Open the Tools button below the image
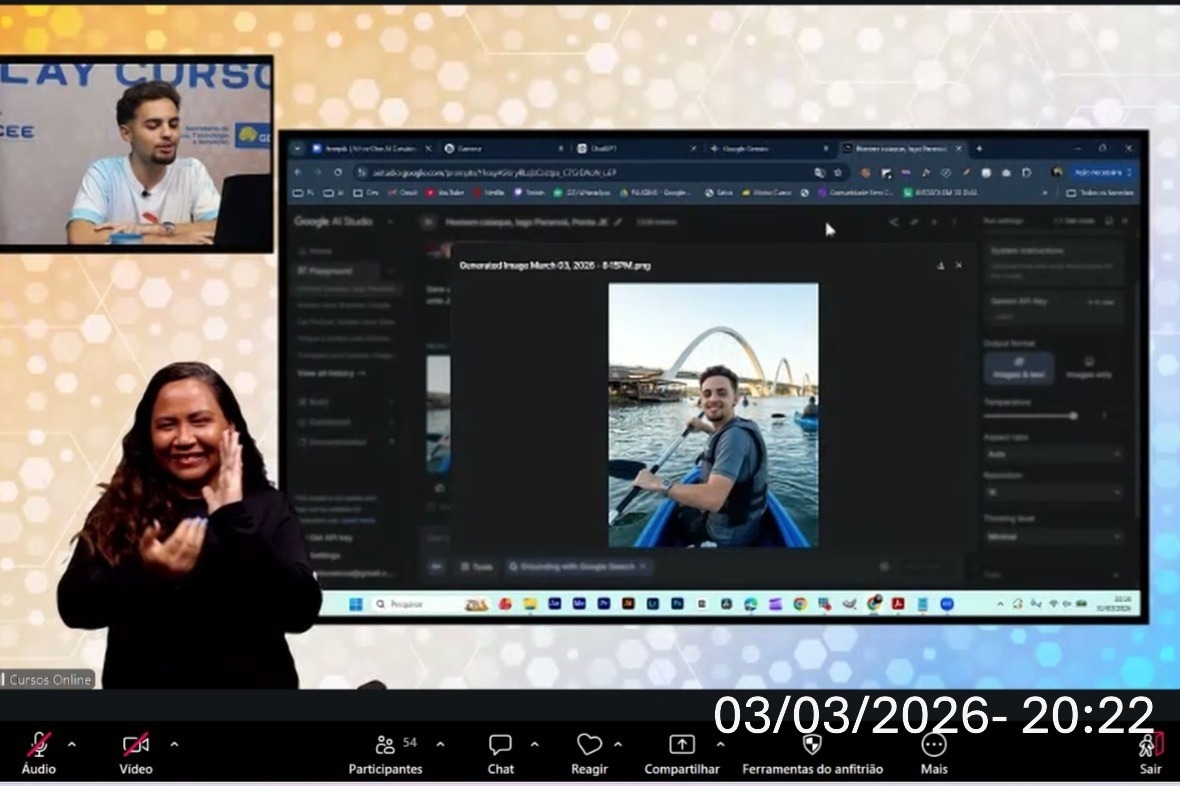The height and width of the screenshot is (786, 1180). (x=477, y=566)
